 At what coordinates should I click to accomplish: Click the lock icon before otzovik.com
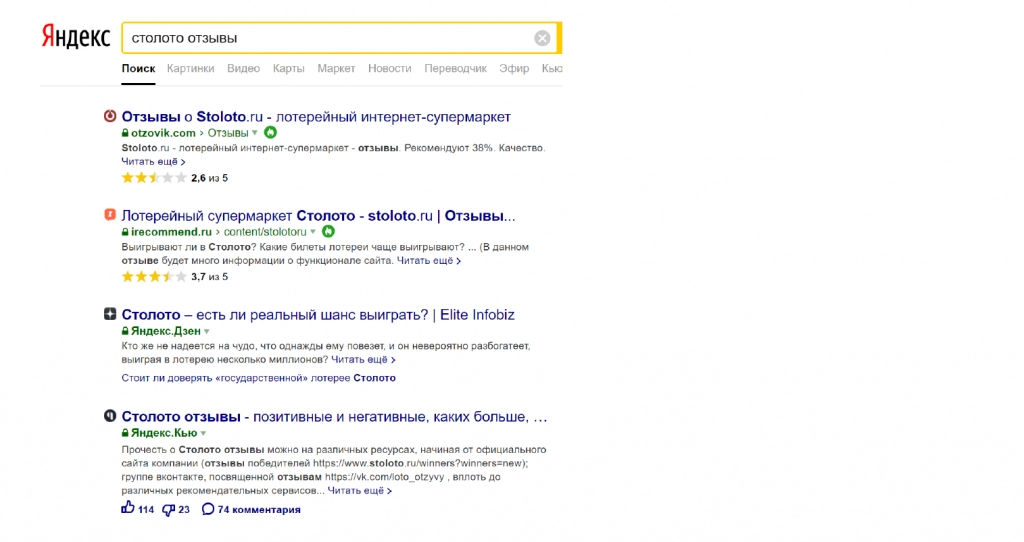coord(125,133)
